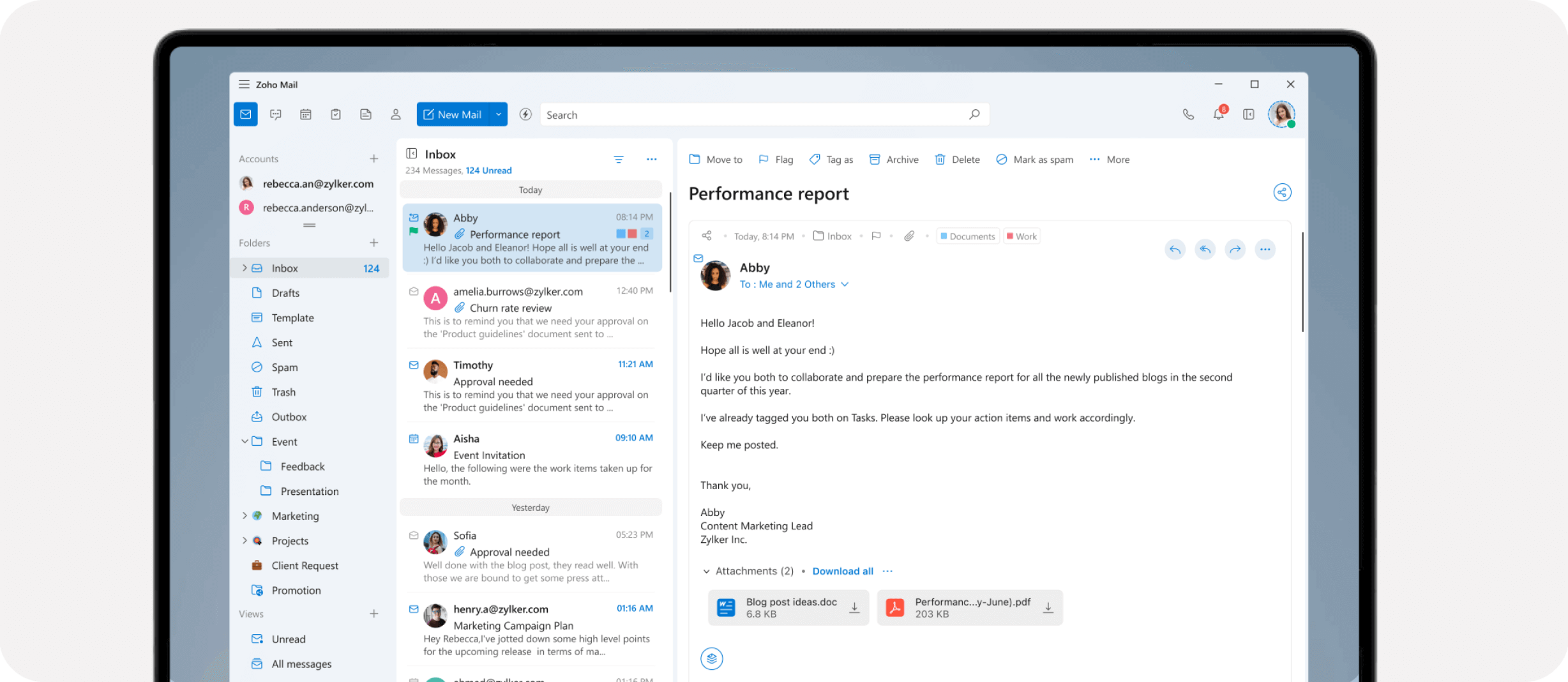Screen dimensions: 1568x682
Task: Collapse the Attachments (2) section
Action: coord(706,572)
